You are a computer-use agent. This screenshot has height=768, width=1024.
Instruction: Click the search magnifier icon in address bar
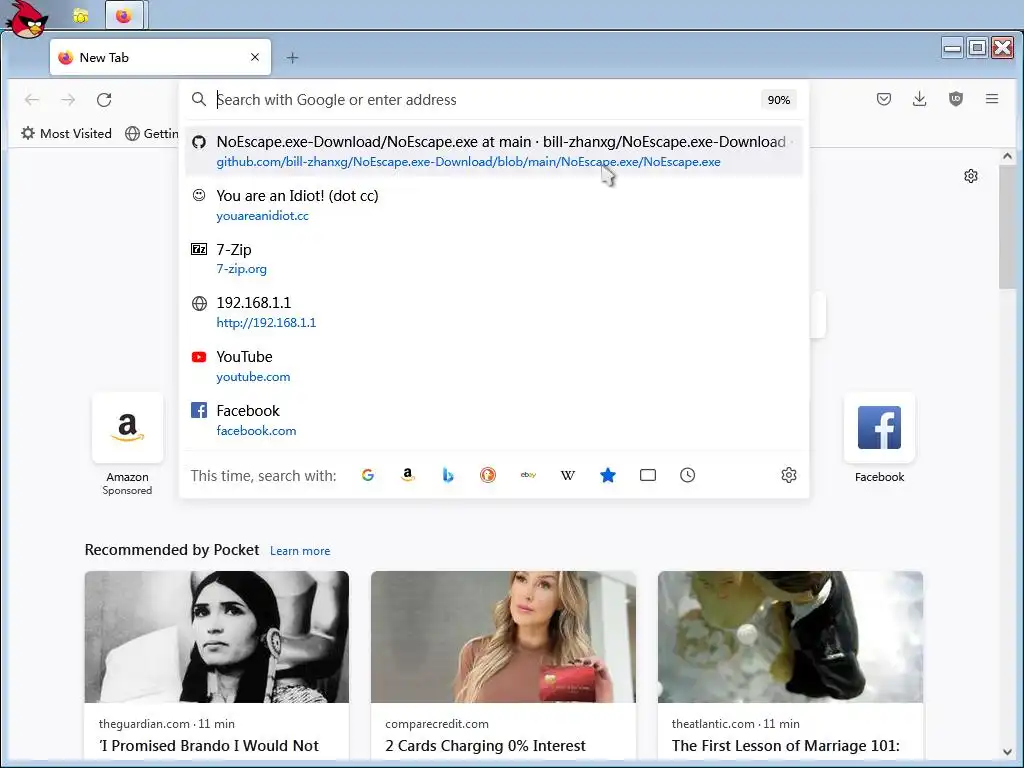(x=199, y=99)
